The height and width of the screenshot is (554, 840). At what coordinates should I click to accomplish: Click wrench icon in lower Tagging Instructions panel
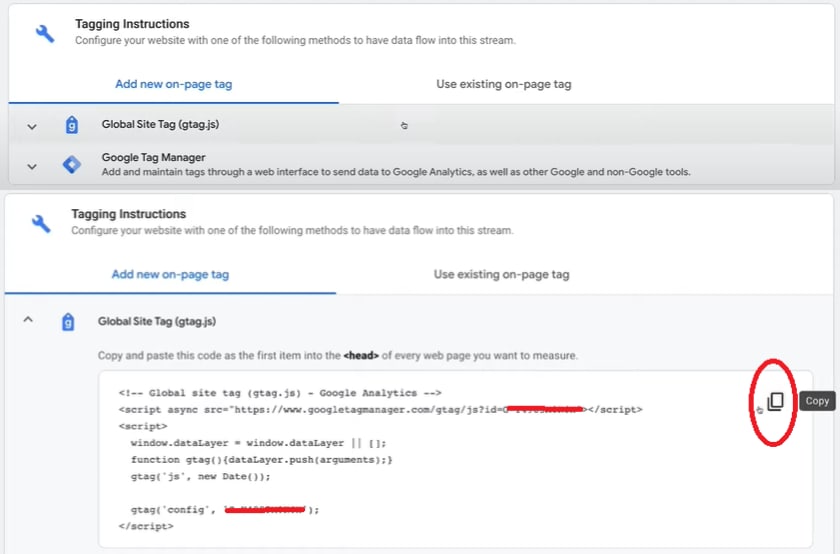click(x=41, y=223)
